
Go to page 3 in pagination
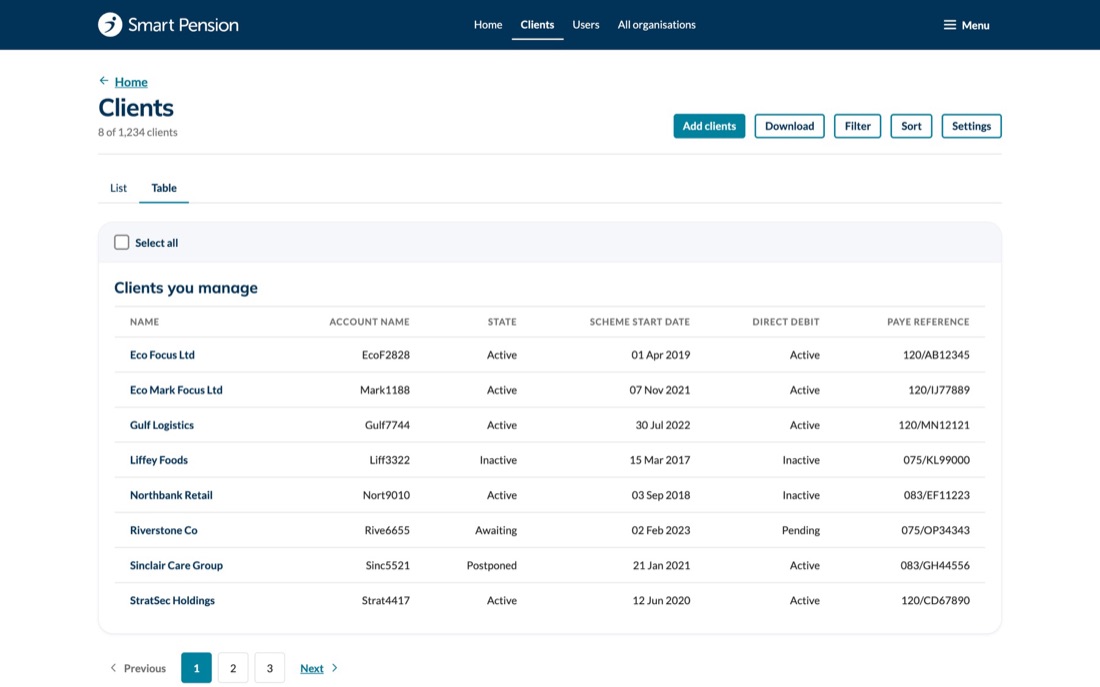[269, 668]
